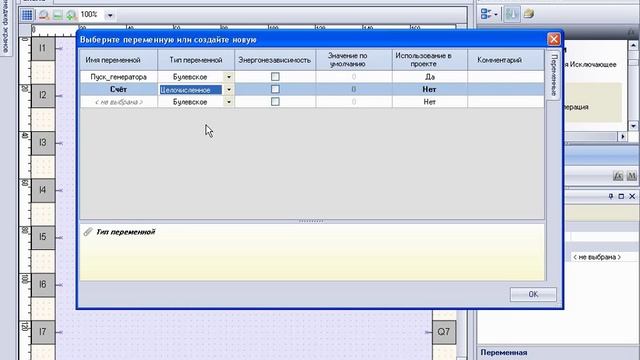This screenshot has width=640, height=360.
Task: Sort by Тип переменной column header
Action: (196, 60)
